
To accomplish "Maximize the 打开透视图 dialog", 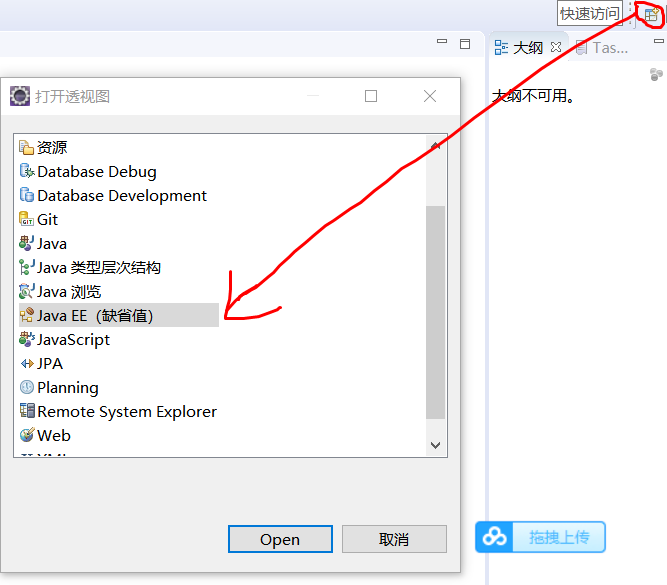I will [x=371, y=96].
